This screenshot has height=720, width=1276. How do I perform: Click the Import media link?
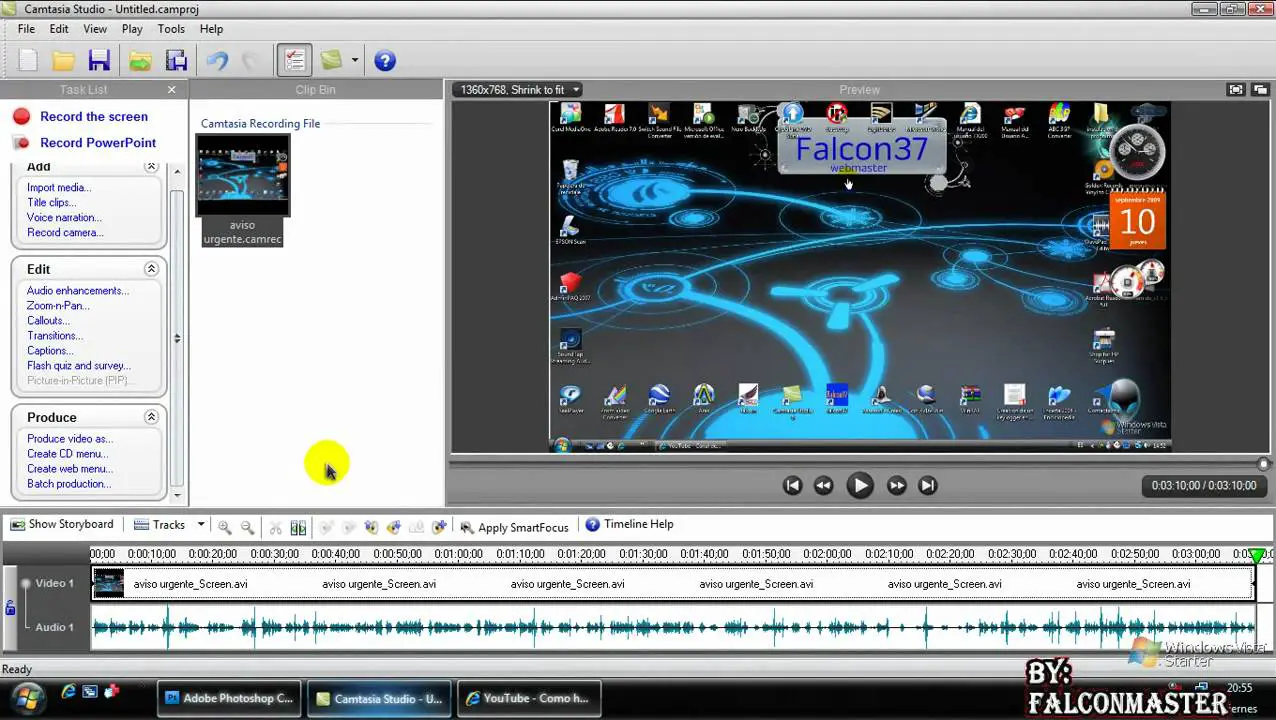59,188
